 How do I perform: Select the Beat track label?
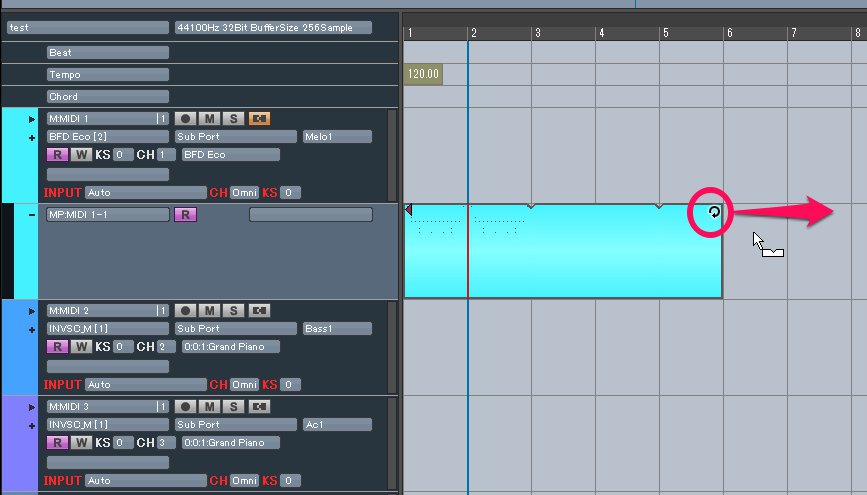[108, 53]
